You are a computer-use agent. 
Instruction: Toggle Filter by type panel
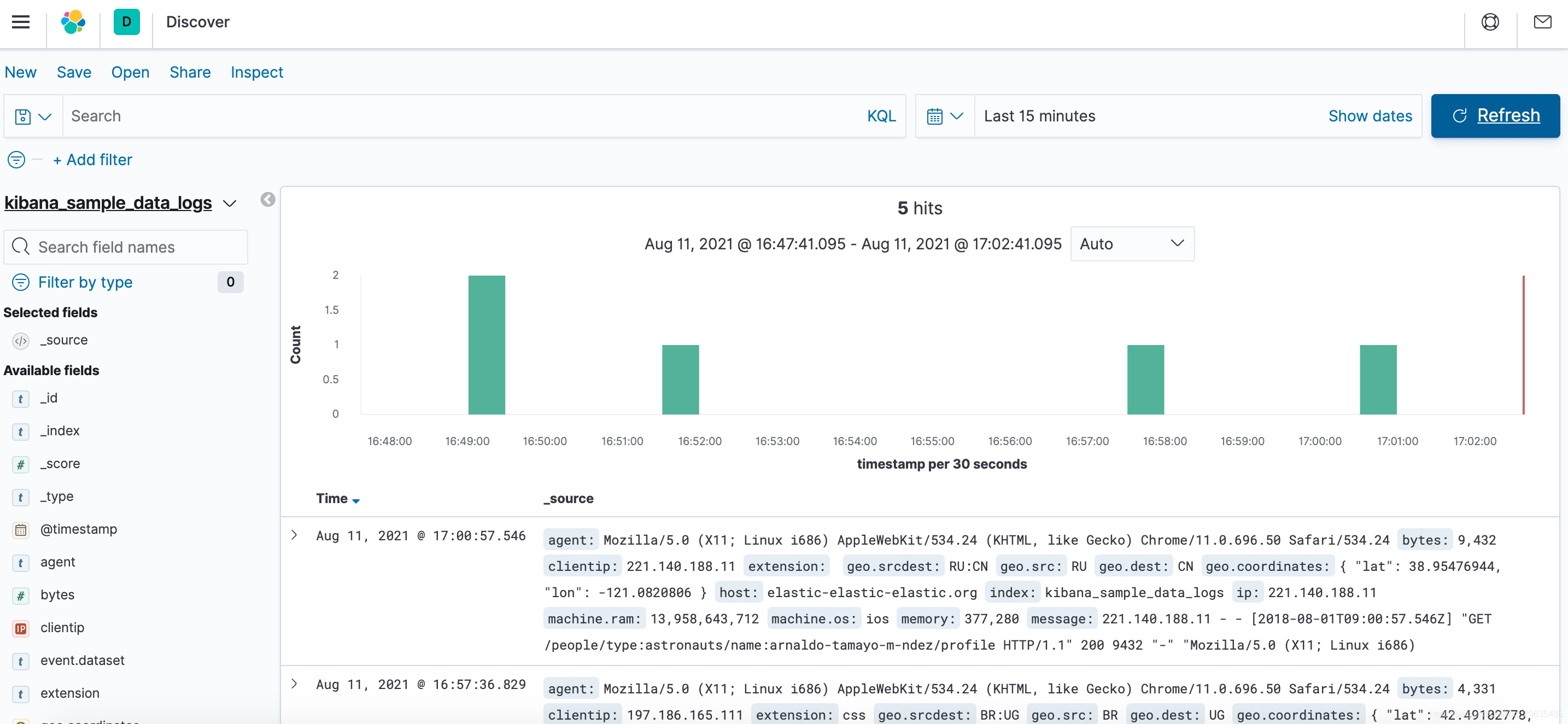click(85, 282)
